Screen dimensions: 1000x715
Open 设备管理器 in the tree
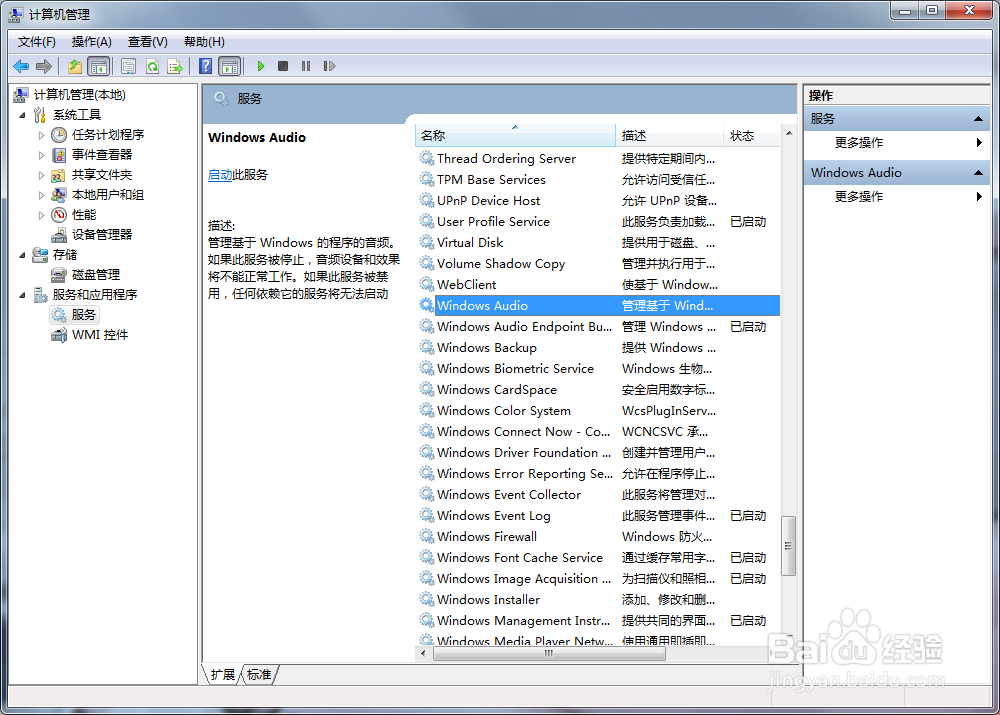click(x=102, y=235)
